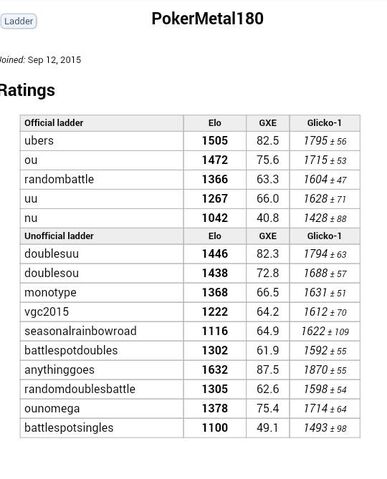Click the Ladder button

click(x=18, y=21)
